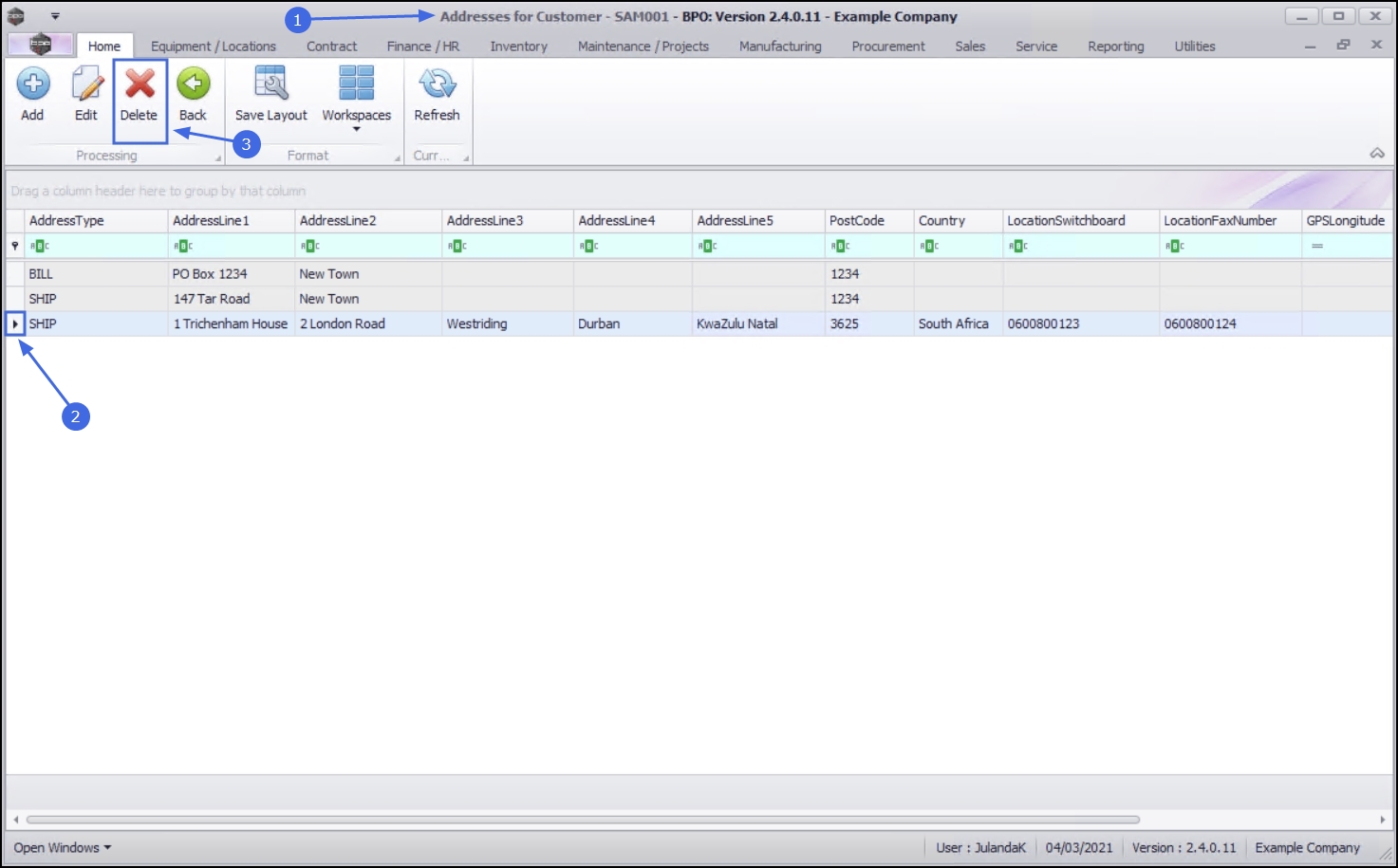Select the BILL address row
The image size is (1398, 868).
coord(699,274)
